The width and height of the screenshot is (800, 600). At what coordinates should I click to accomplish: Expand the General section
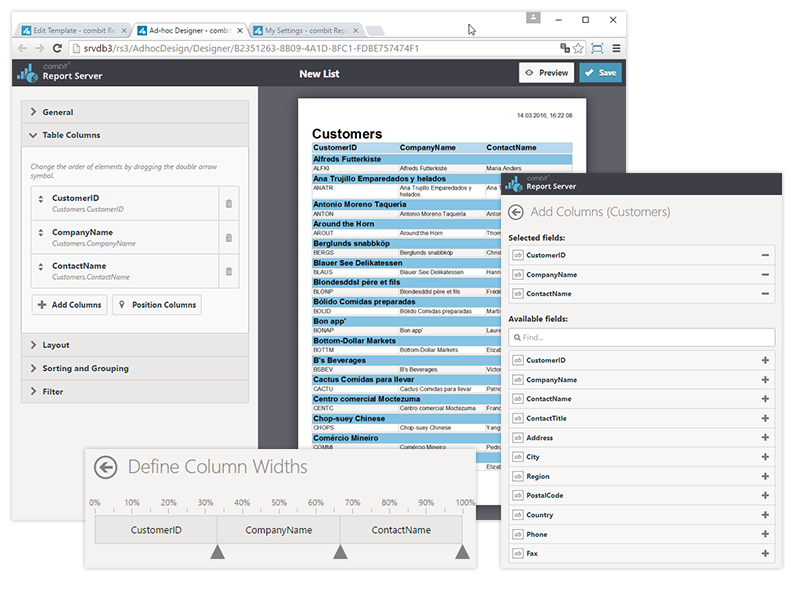pyautogui.click(x=135, y=112)
